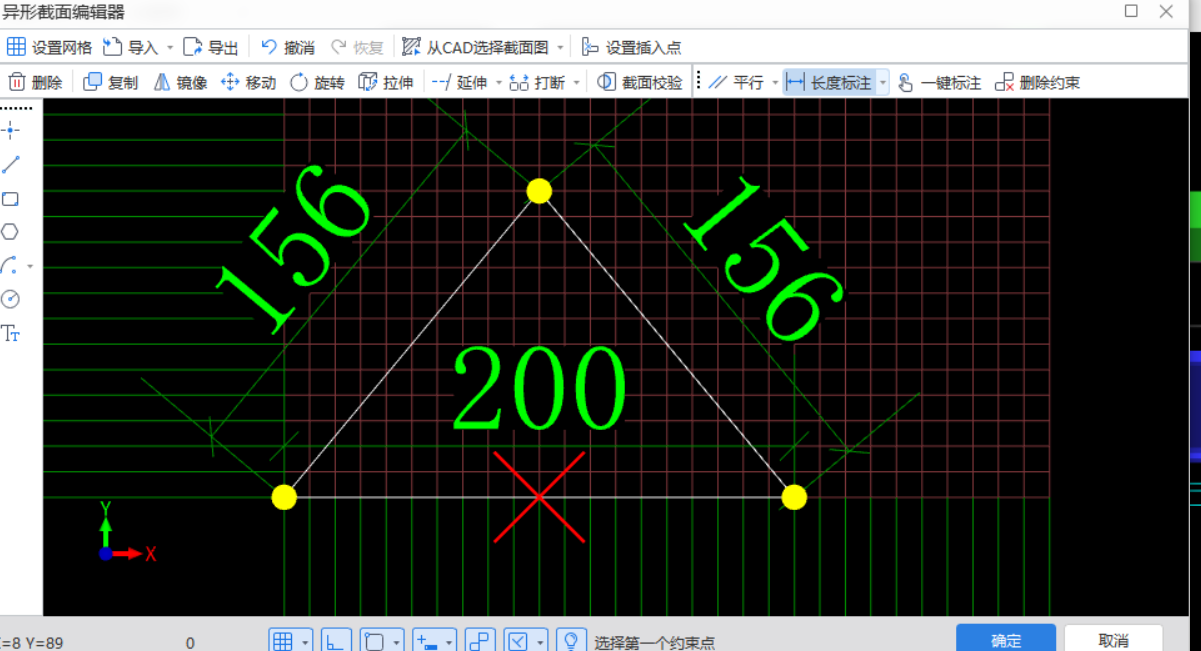Select the 镜像 mirror tool
This screenshot has width=1201, height=651.
(x=181, y=82)
